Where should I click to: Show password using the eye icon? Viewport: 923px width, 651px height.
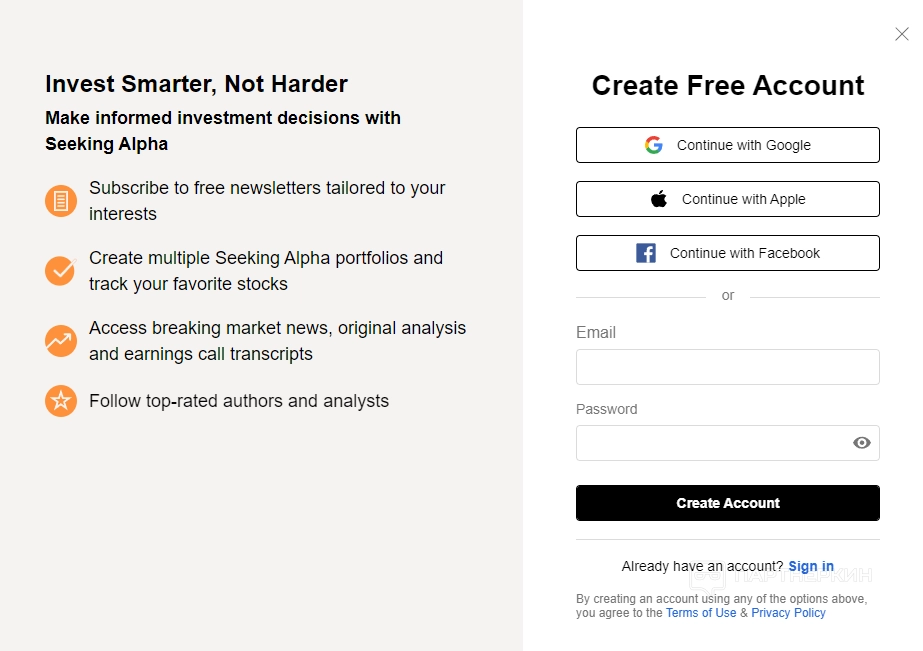862,443
